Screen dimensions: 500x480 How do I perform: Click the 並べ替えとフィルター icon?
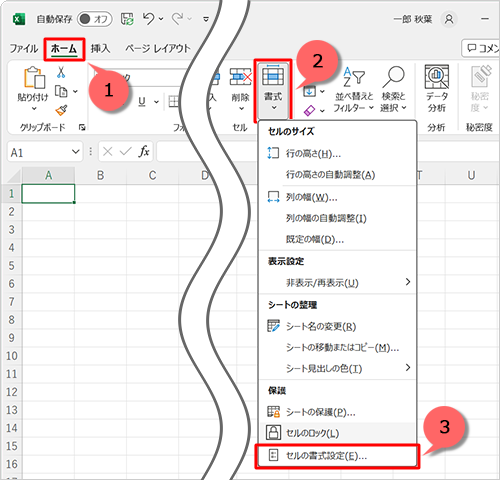pos(354,77)
